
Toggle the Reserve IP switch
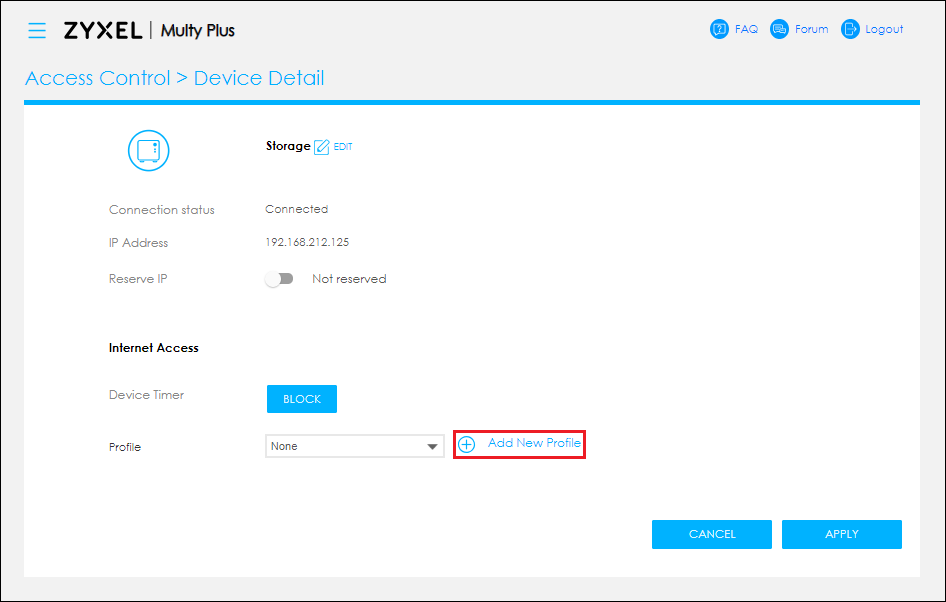click(279, 279)
